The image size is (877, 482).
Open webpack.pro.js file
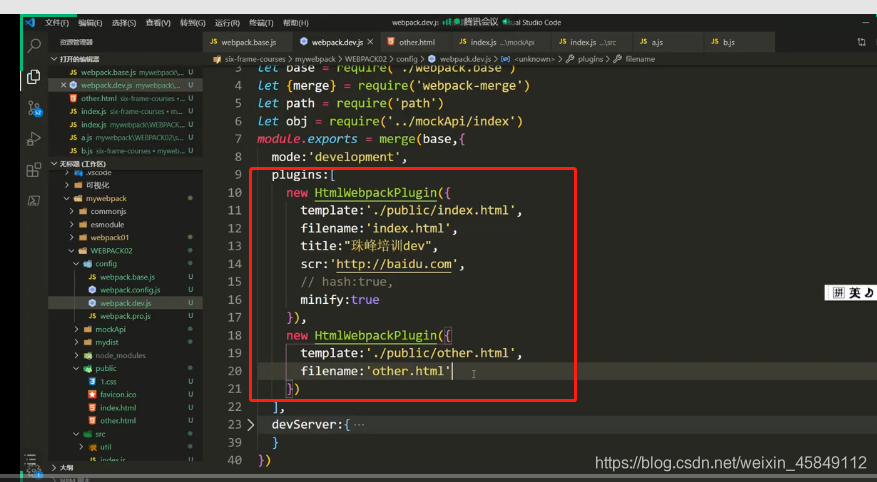[x=126, y=316]
